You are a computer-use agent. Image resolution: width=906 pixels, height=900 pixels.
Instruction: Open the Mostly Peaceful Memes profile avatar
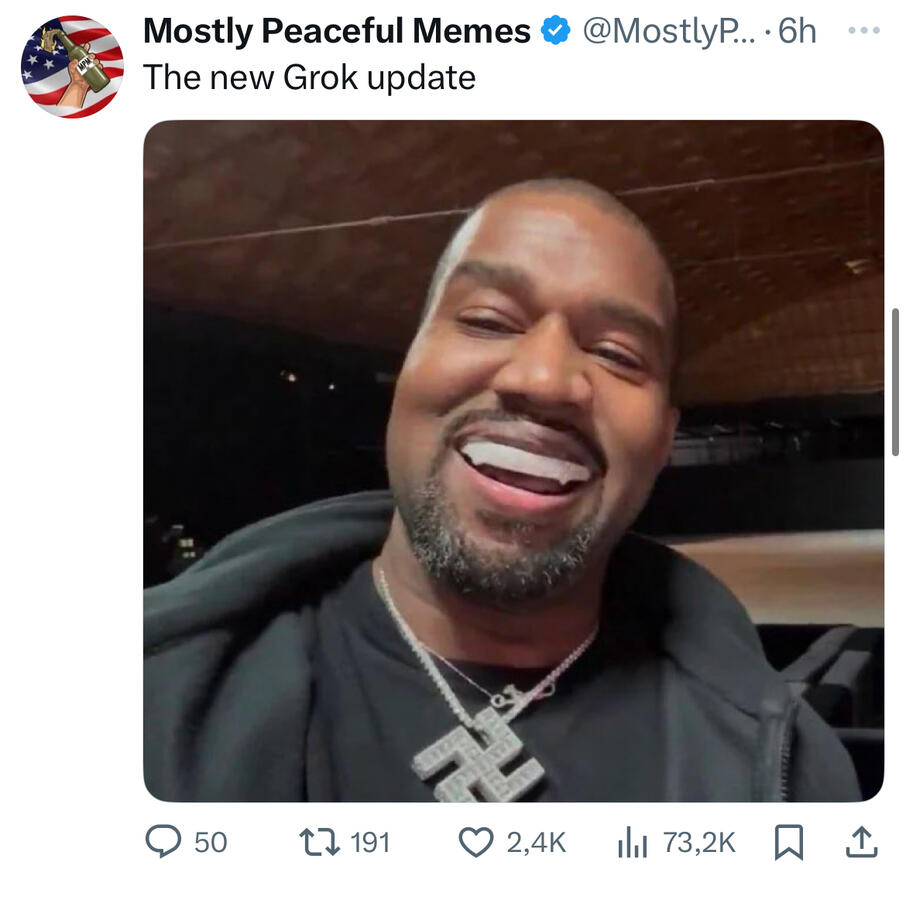(72, 67)
